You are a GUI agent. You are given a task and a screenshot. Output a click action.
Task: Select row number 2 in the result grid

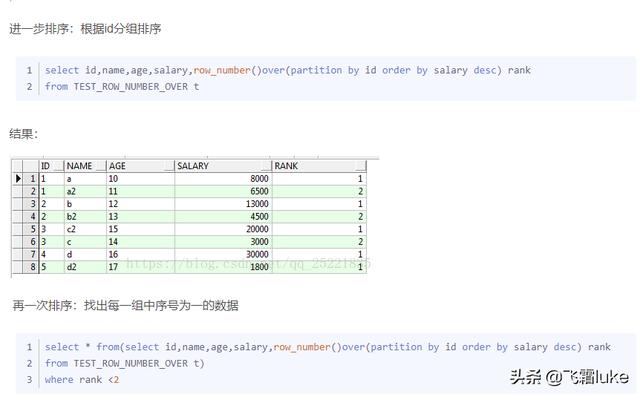point(31,191)
